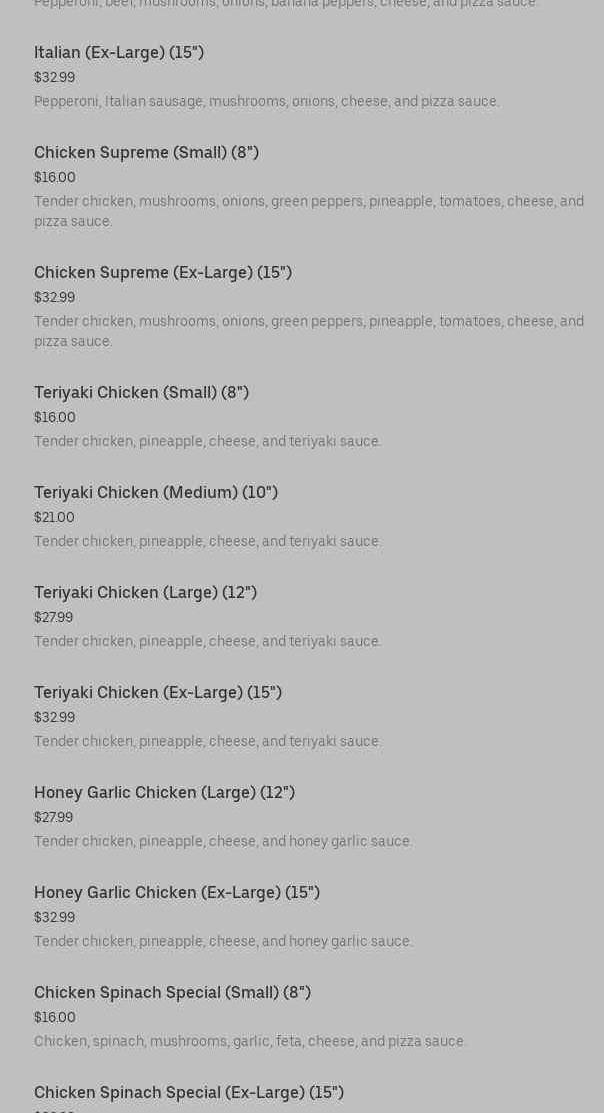604x1113 pixels.
Task: Click Honey Garlic Chicken Ex-Large ingredients description
Action: click(223, 941)
